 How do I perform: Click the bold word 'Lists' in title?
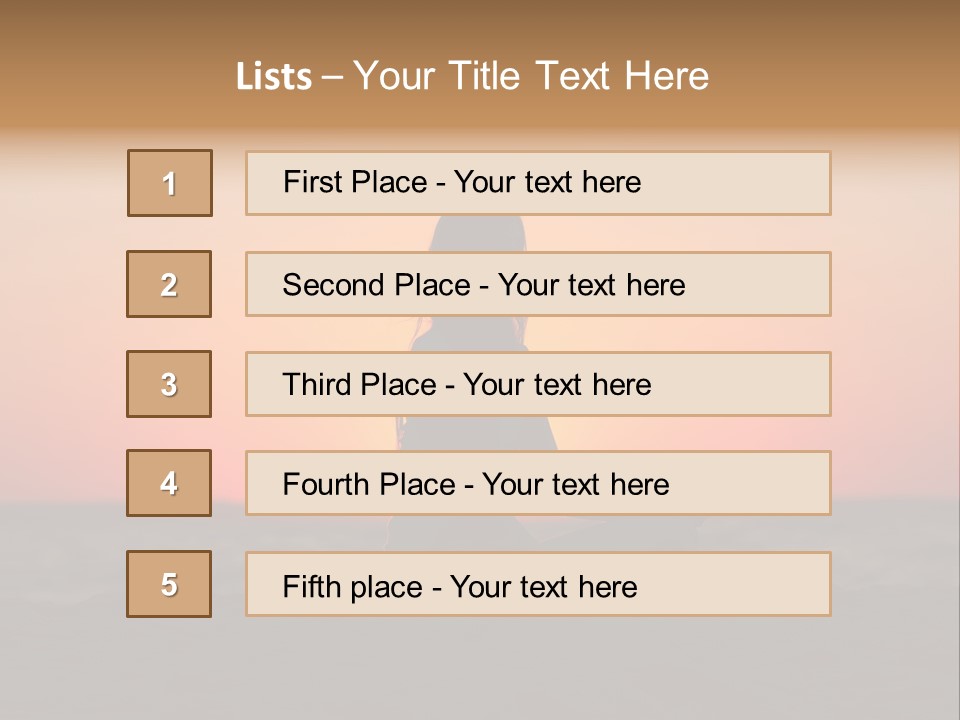[x=274, y=77]
